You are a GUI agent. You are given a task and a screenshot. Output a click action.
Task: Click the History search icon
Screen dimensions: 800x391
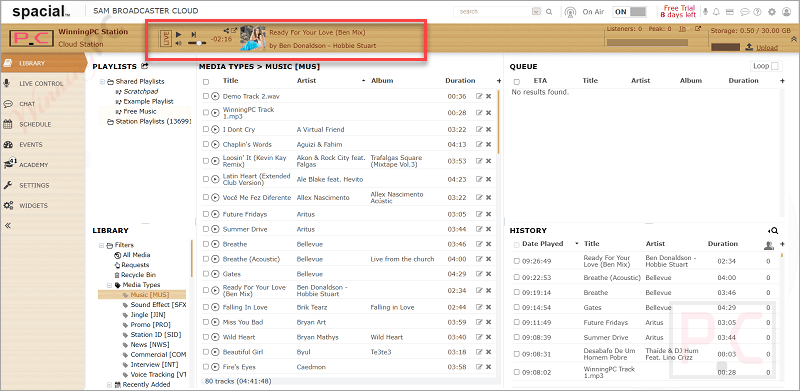773,231
